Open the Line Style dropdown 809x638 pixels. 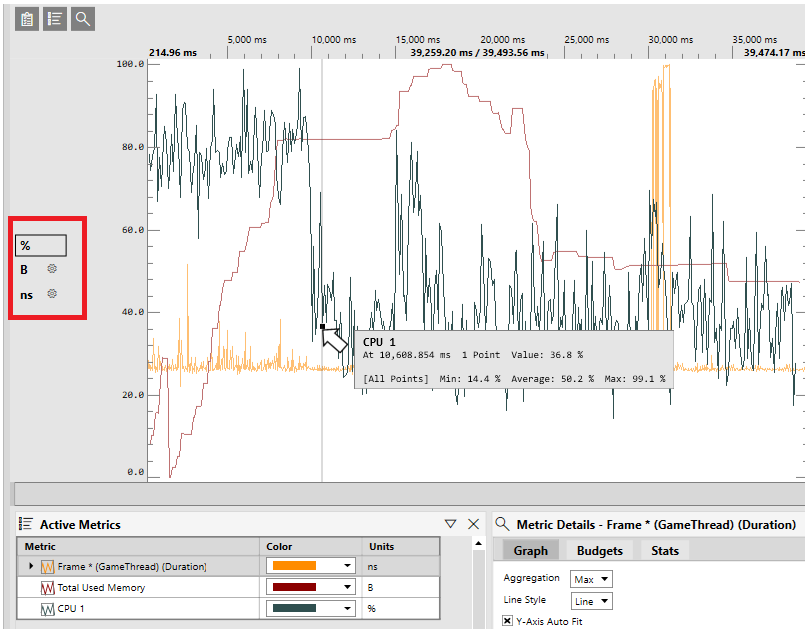[x=591, y=601]
